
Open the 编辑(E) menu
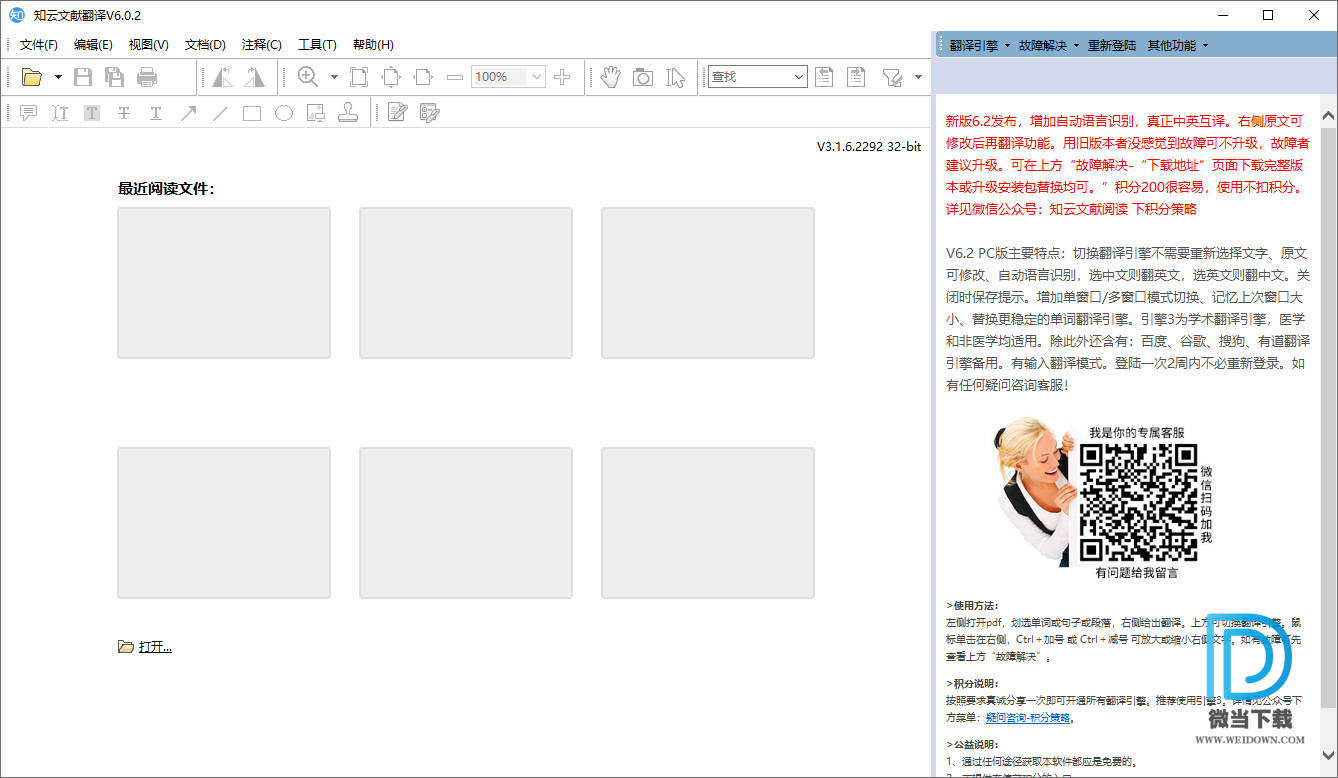click(x=93, y=45)
